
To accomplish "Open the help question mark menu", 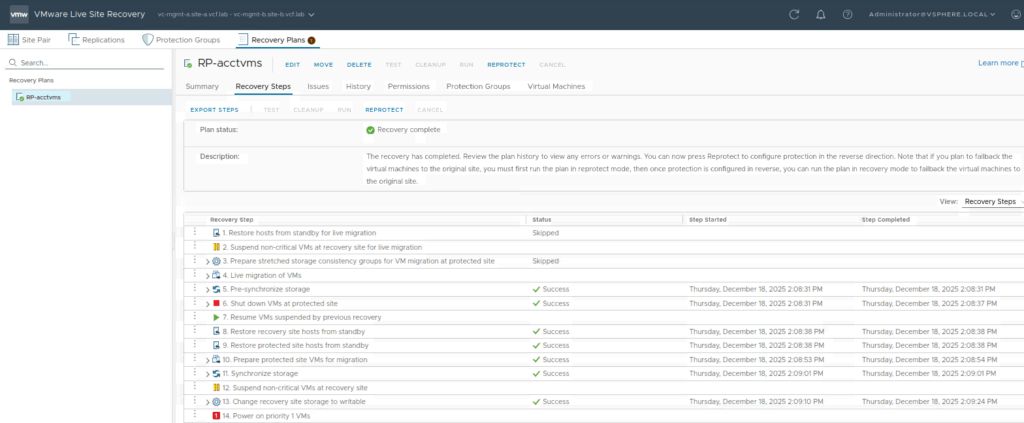I will [x=848, y=15].
